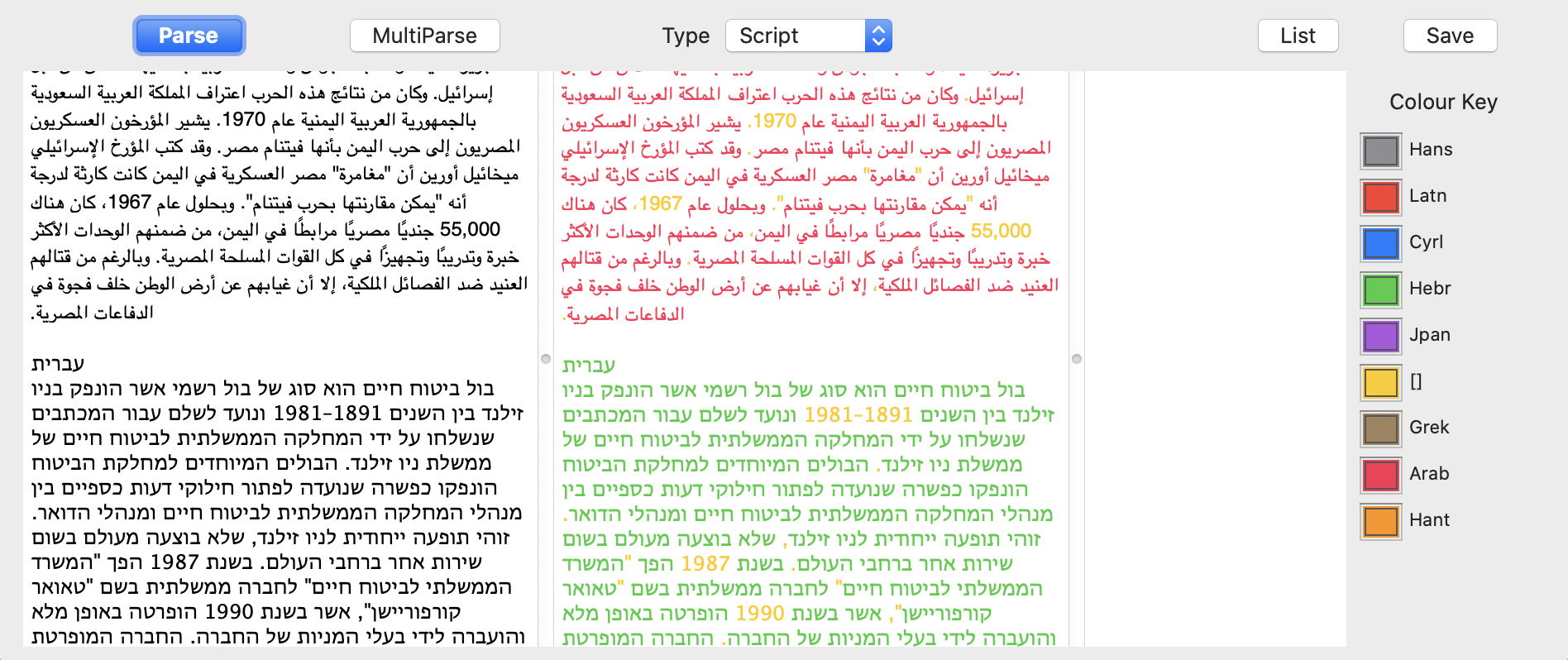
Task: Grab the splitter handle right of coloured output pane
Action: click(x=1077, y=359)
